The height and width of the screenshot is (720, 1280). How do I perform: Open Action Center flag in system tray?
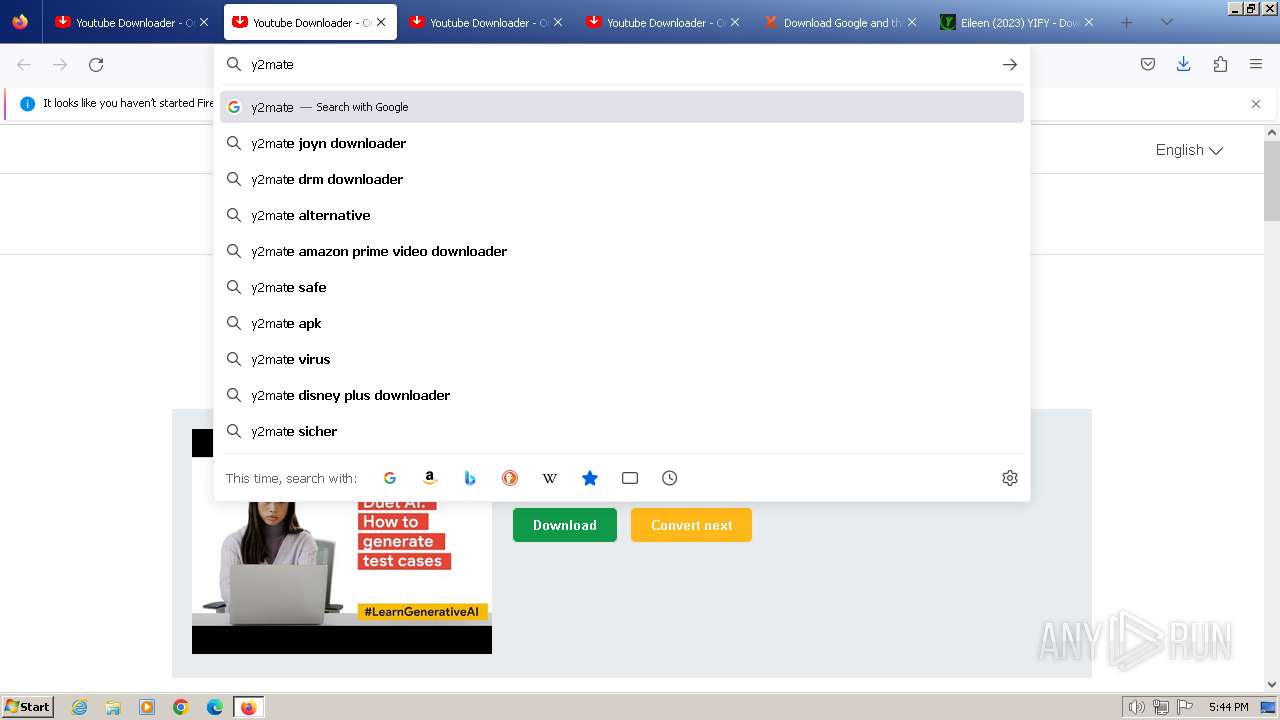pos(1185,707)
